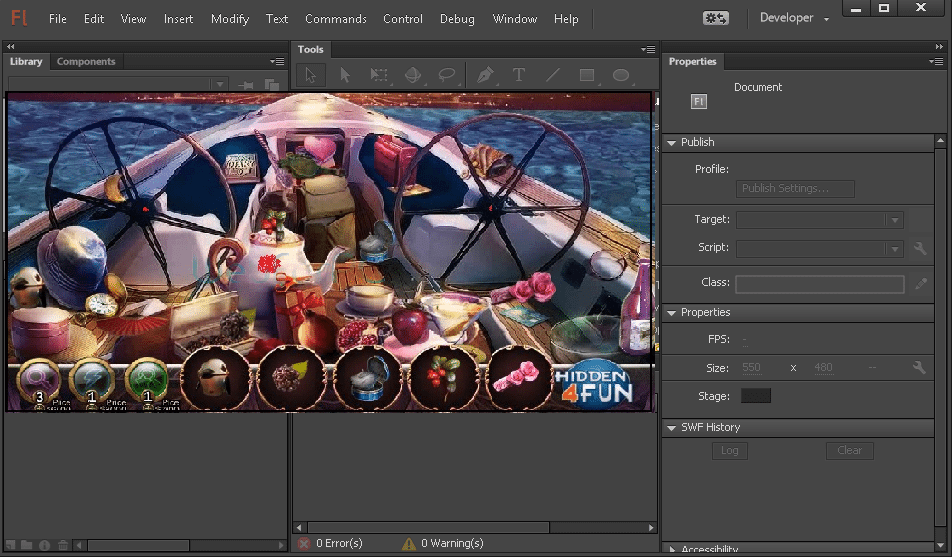Image resolution: width=952 pixels, height=557 pixels.
Task: Open the Text menu
Action: click(x=277, y=19)
